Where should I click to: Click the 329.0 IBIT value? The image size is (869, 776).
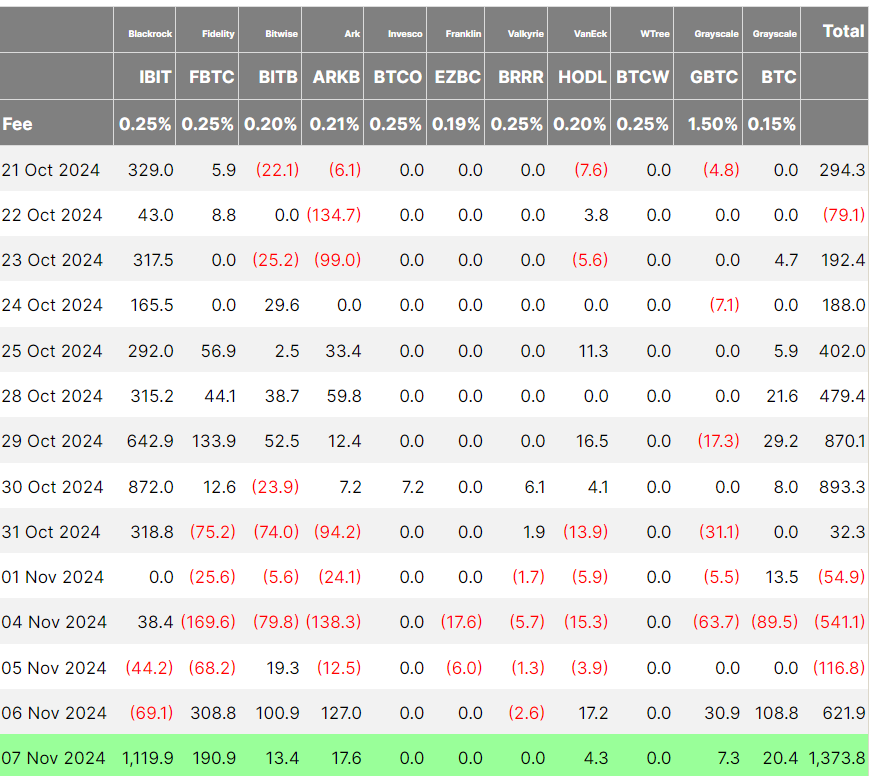(151, 170)
